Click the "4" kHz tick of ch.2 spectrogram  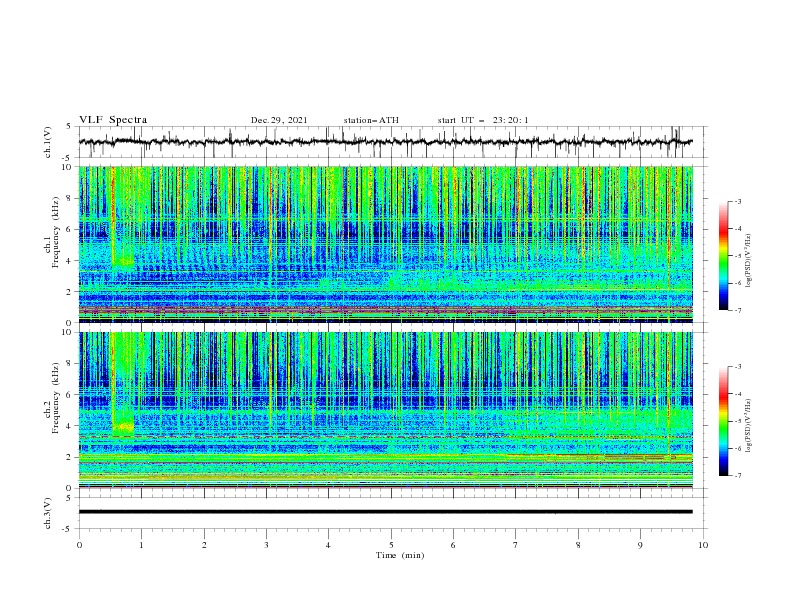[x=71, y=426]
